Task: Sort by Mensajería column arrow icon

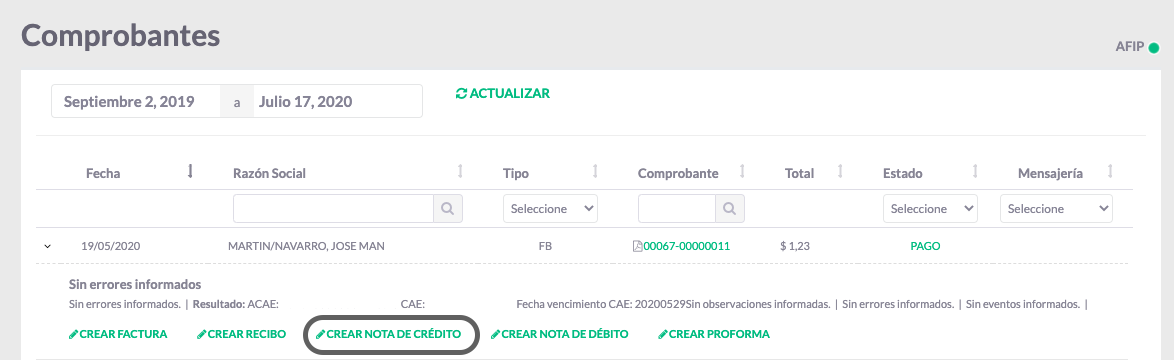Action: 1110,172
